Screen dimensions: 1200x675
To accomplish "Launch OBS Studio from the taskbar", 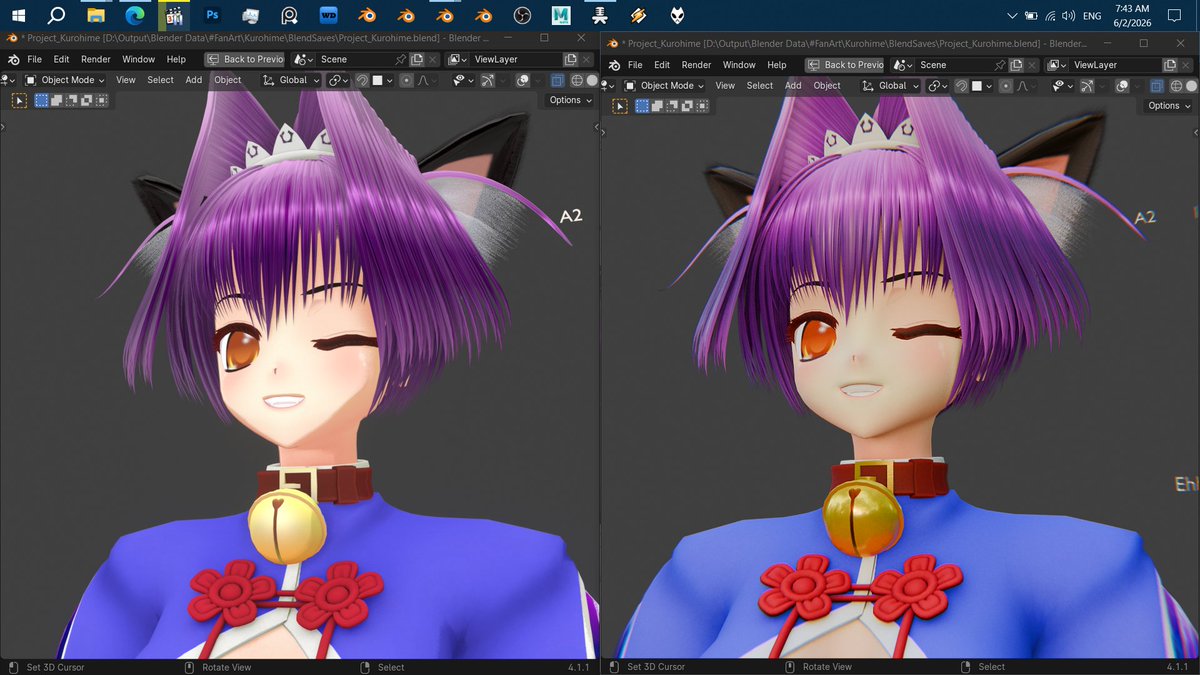I will click(522, 16).
